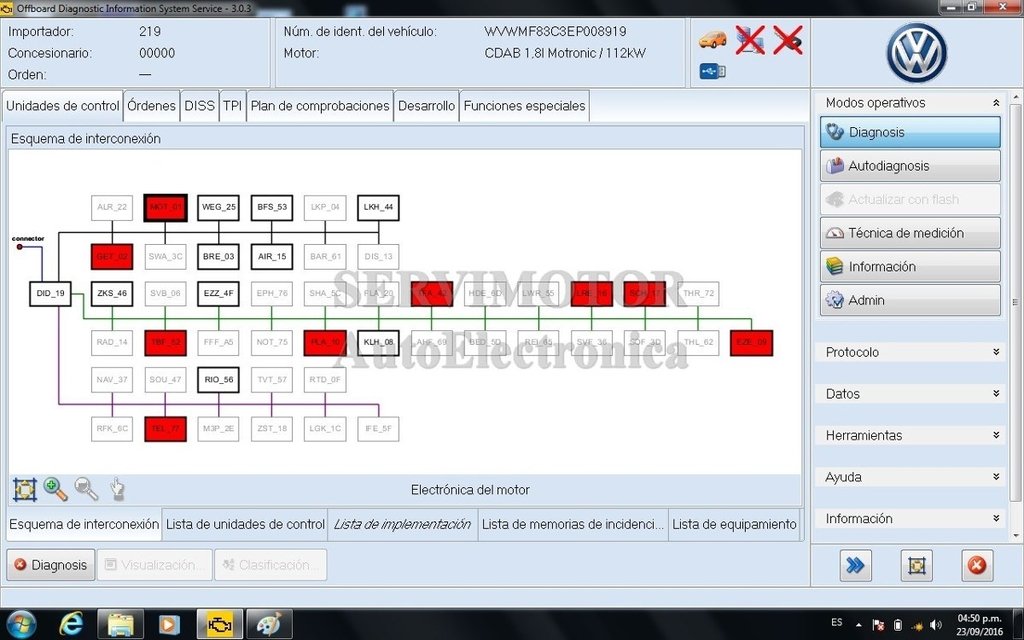Click the right sidebar vertical scrollbar
1024x640 pixels.
tap(1016, 302)
